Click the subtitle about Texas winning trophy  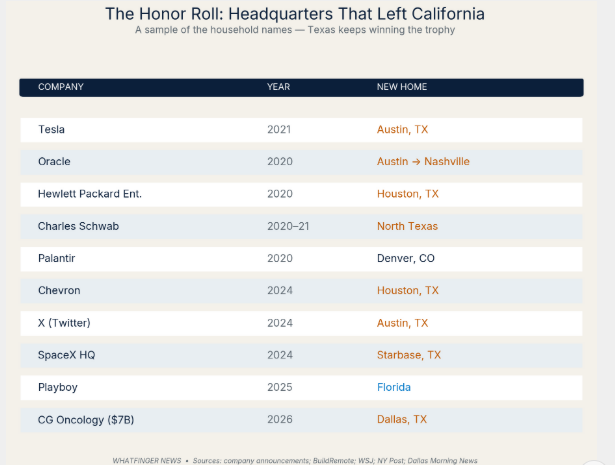(x=295, y=30)
